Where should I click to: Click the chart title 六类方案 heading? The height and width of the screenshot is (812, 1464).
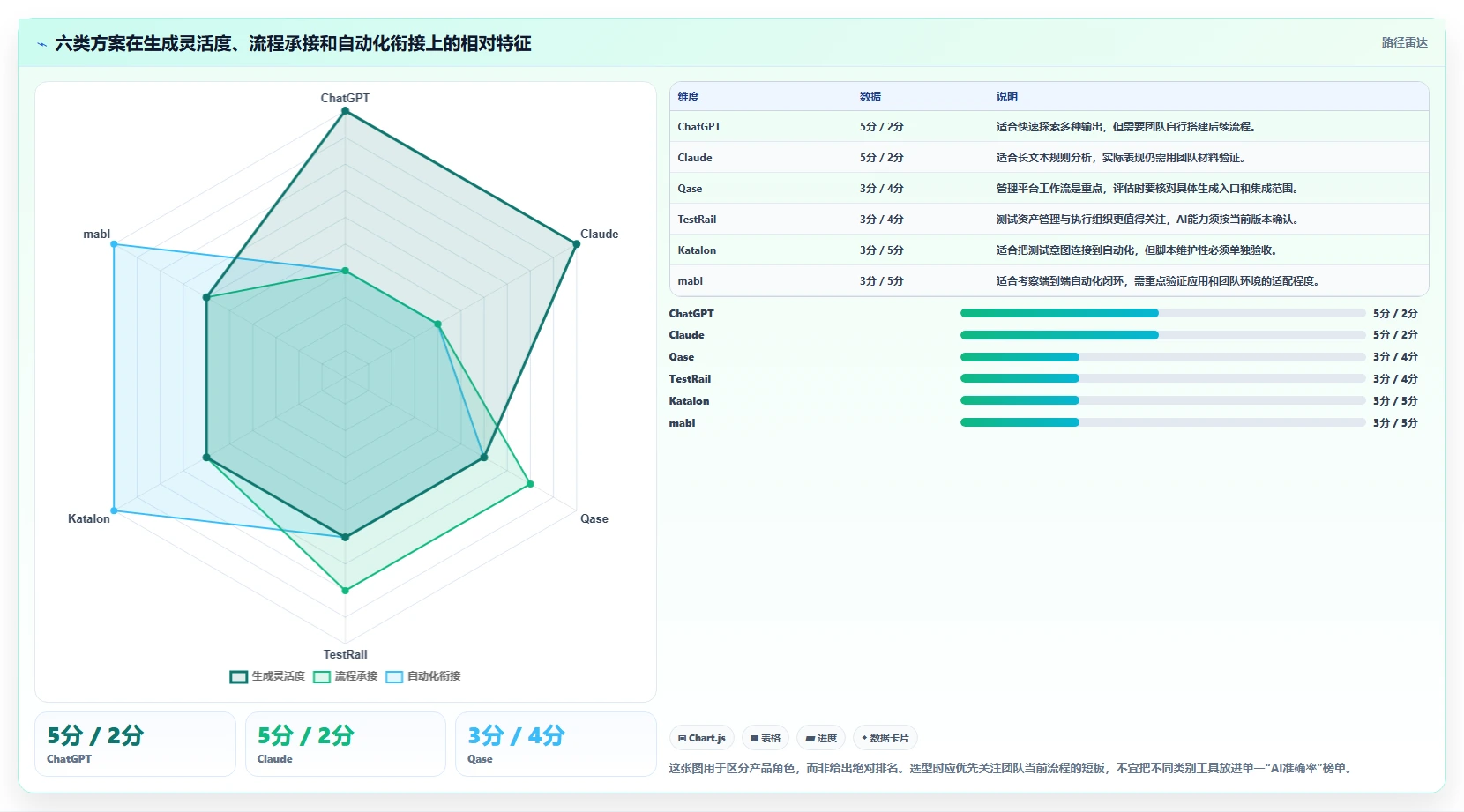coord(293,43)
